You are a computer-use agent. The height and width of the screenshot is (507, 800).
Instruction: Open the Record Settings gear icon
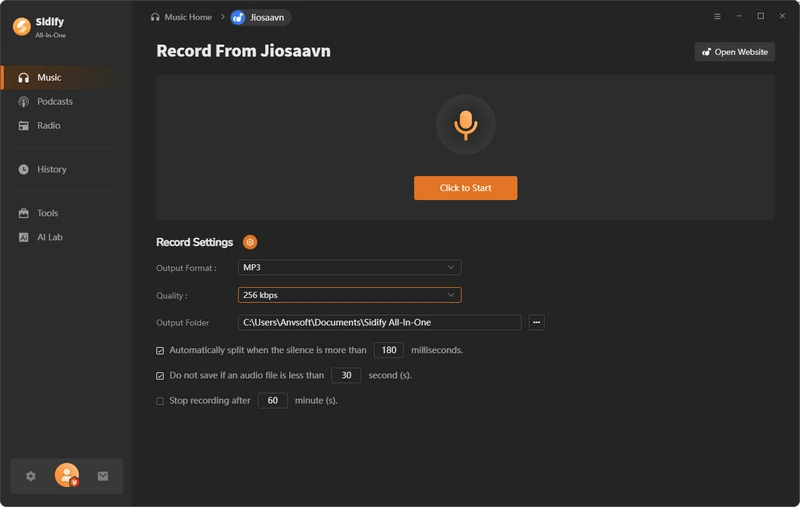click(250, 242)
